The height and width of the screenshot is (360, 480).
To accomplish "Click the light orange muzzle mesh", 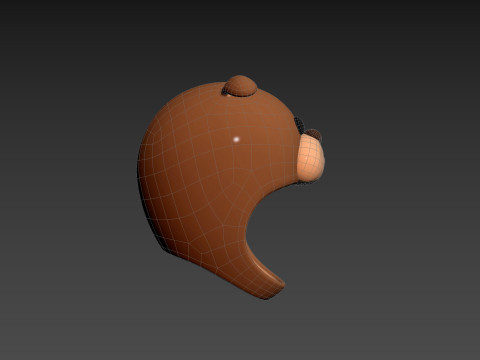I will 311,158.
